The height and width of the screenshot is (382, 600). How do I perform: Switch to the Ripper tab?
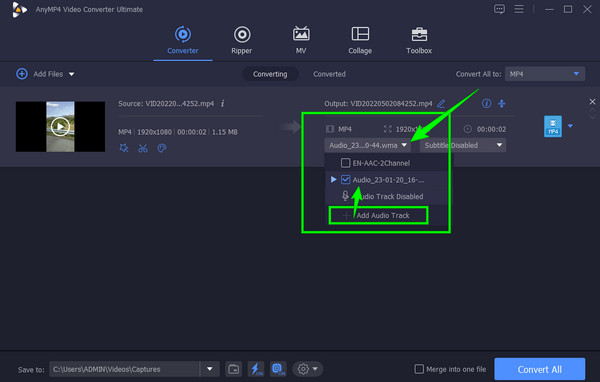[242, 40]
